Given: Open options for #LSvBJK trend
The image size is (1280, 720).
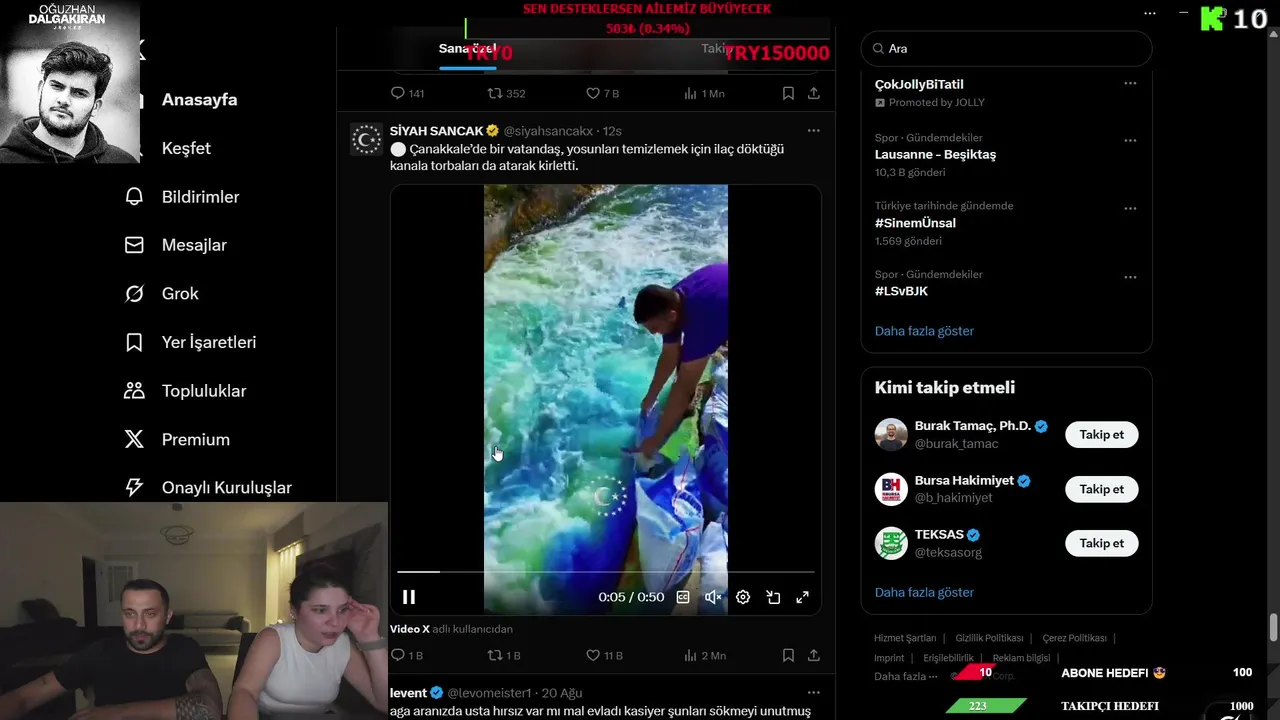Looking at the screenshot, I should coord(1130,276).
